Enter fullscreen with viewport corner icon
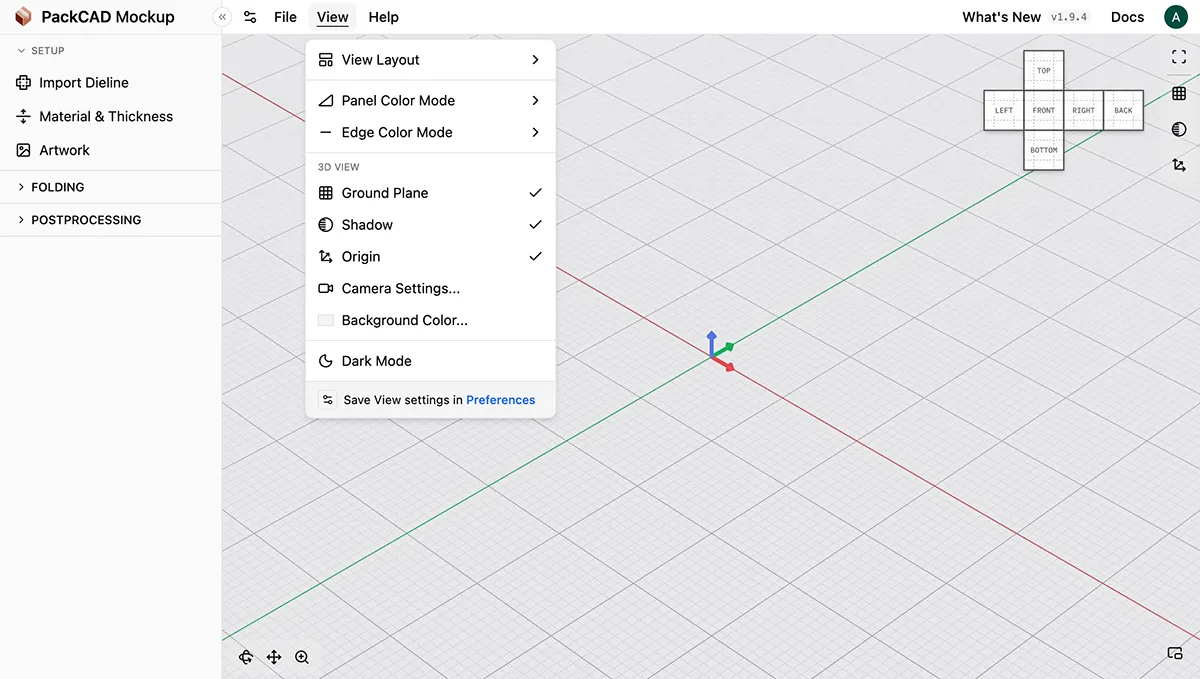 coord(1179,58)
